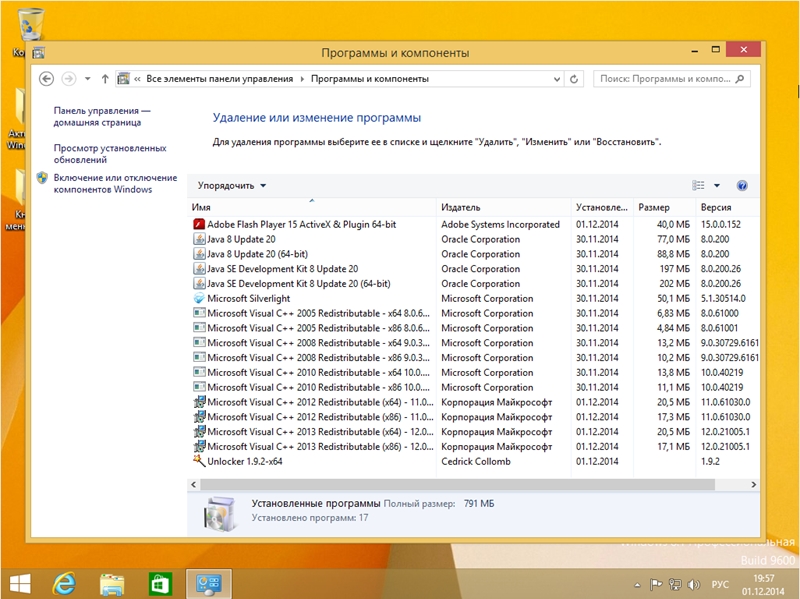Image resolution: width=800 pixels, height=599 pixels.
Task: Sort by the Установлено date column
Action: coord(602,207)
